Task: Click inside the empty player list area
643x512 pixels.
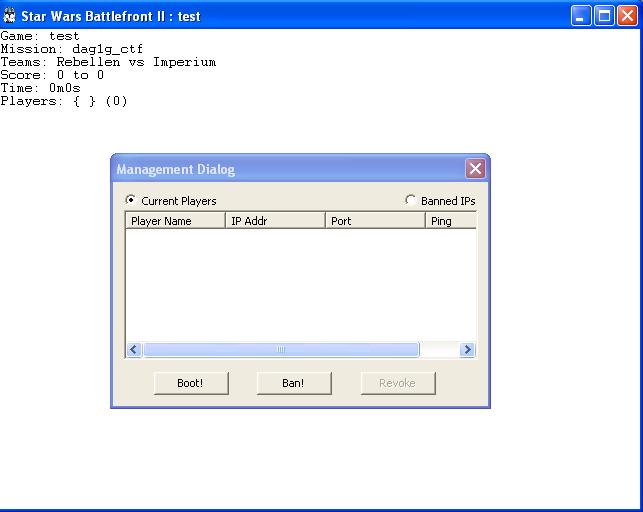Action: (300, 285)
